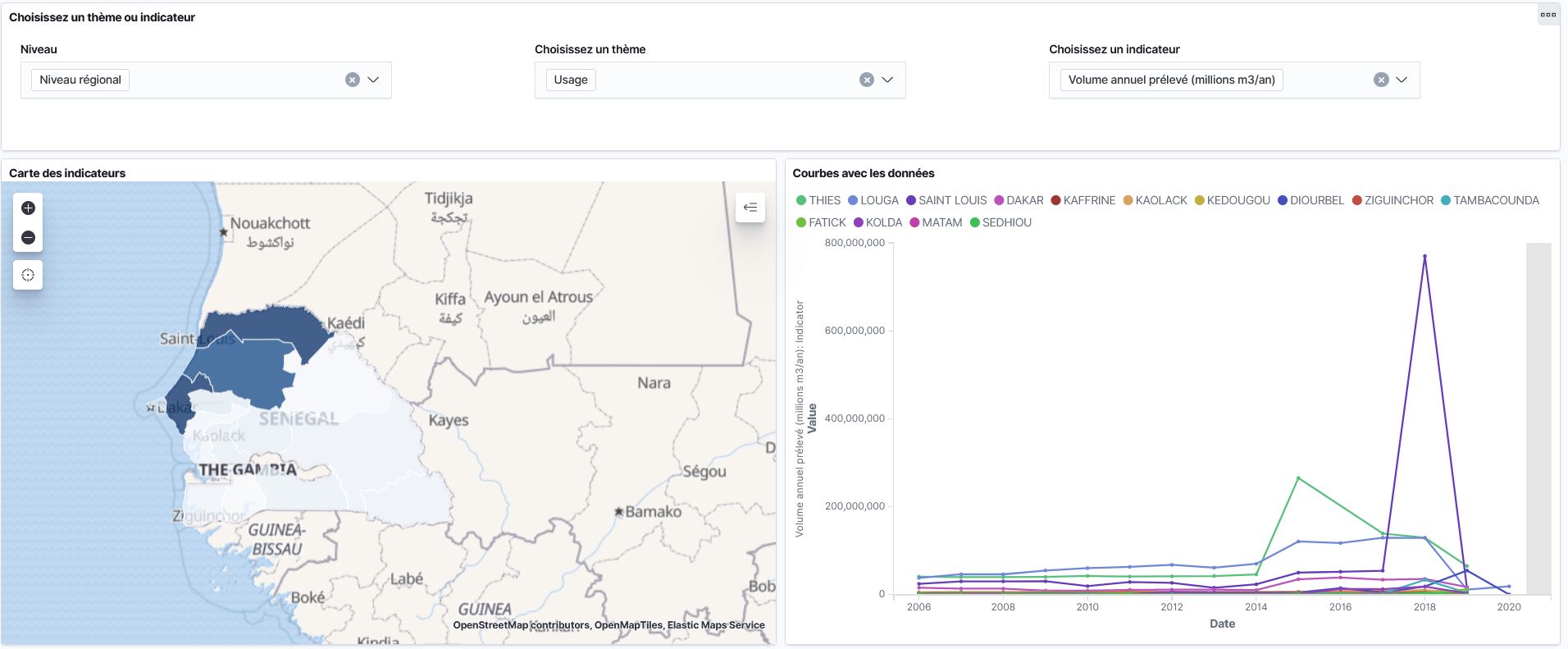Image resolution: width=1568 pixels, height=649 pixels.
Task: Toggle KAOLACK series in legend
Action: (1155, 200)
